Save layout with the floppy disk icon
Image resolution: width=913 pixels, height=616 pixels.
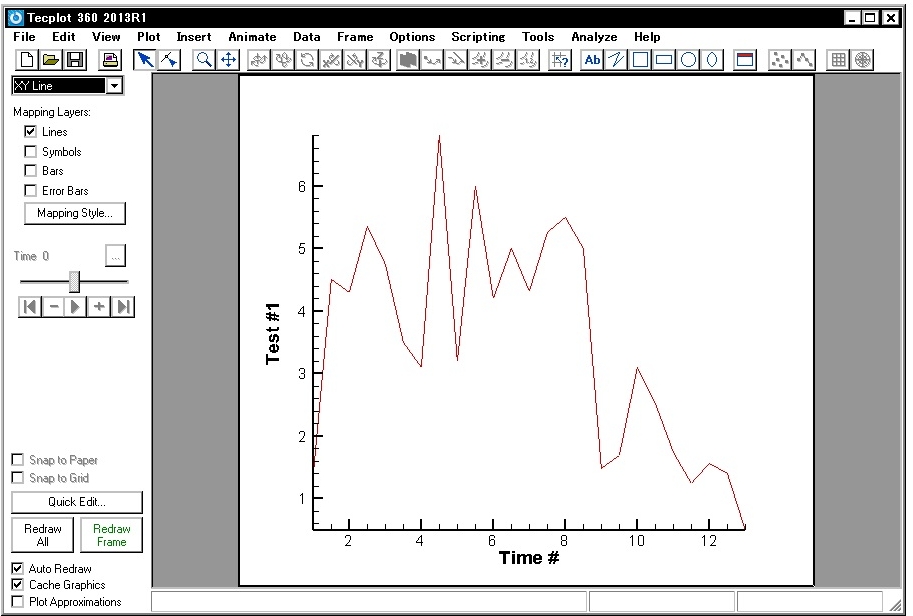pos(75,59)
